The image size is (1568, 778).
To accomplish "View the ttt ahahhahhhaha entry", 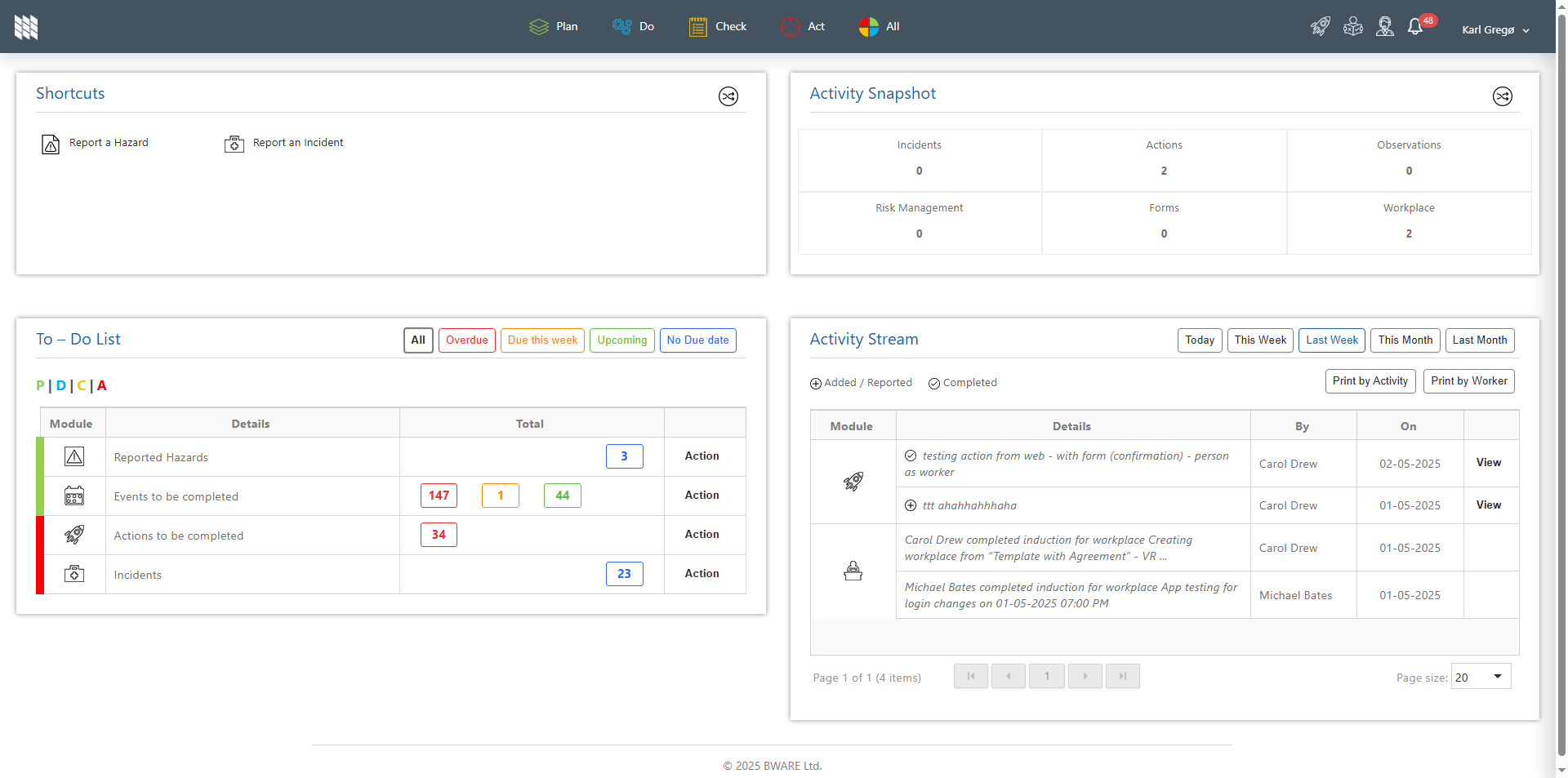I will (1489, 505).
